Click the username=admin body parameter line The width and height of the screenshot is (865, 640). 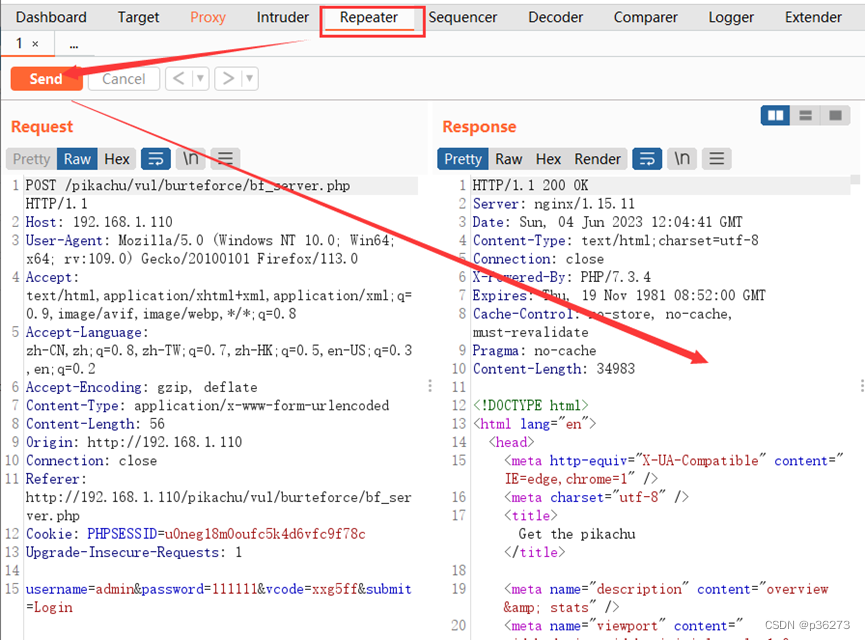tap(218, 598)
